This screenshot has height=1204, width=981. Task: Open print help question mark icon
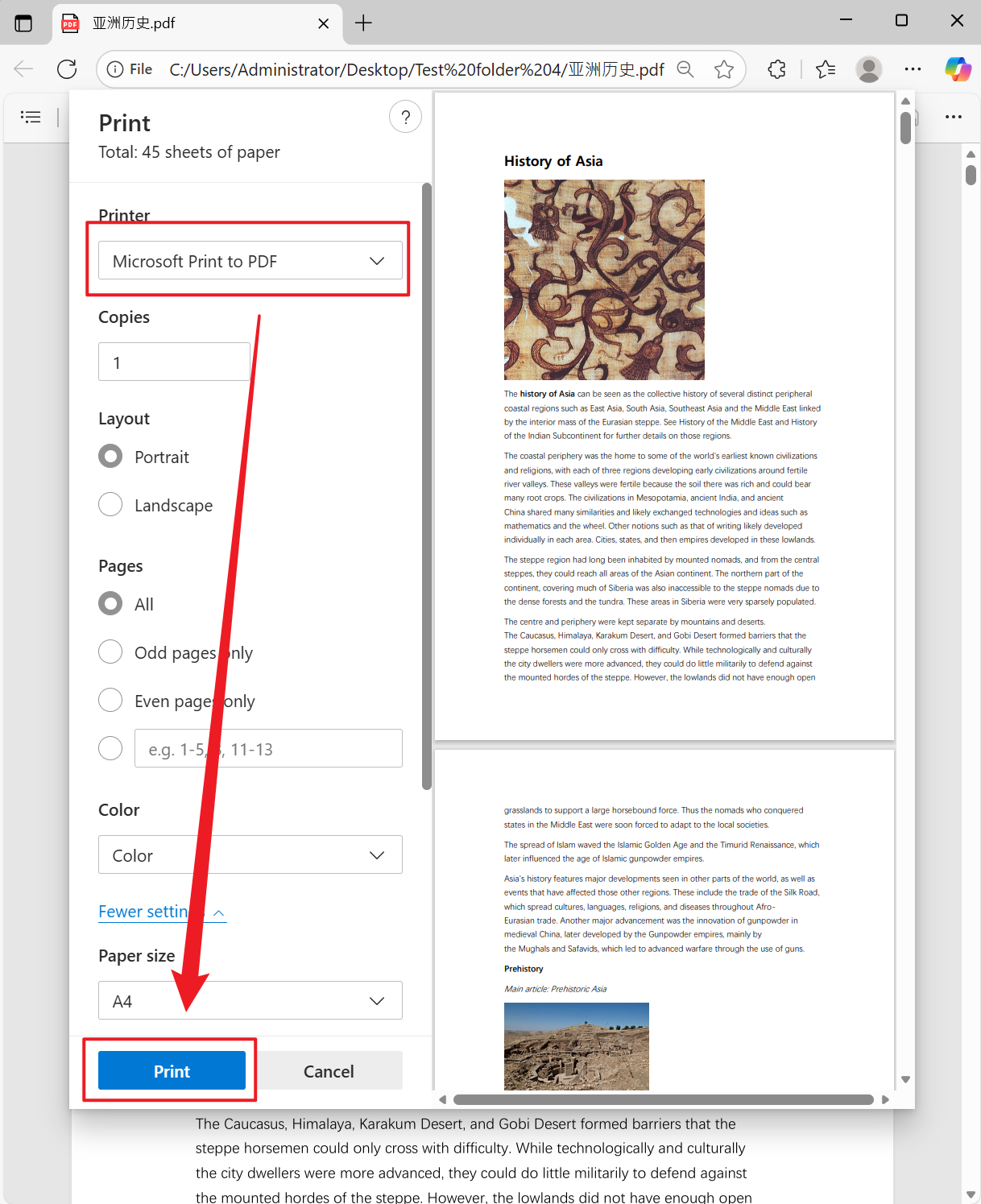[405, 118]
